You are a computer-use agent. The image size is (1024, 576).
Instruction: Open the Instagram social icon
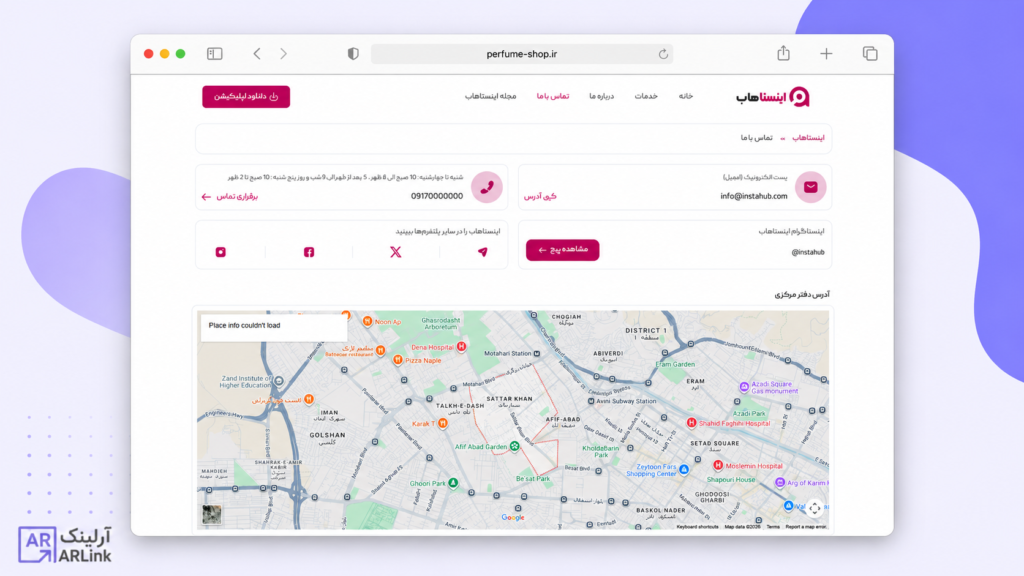(x=221, y=252)
